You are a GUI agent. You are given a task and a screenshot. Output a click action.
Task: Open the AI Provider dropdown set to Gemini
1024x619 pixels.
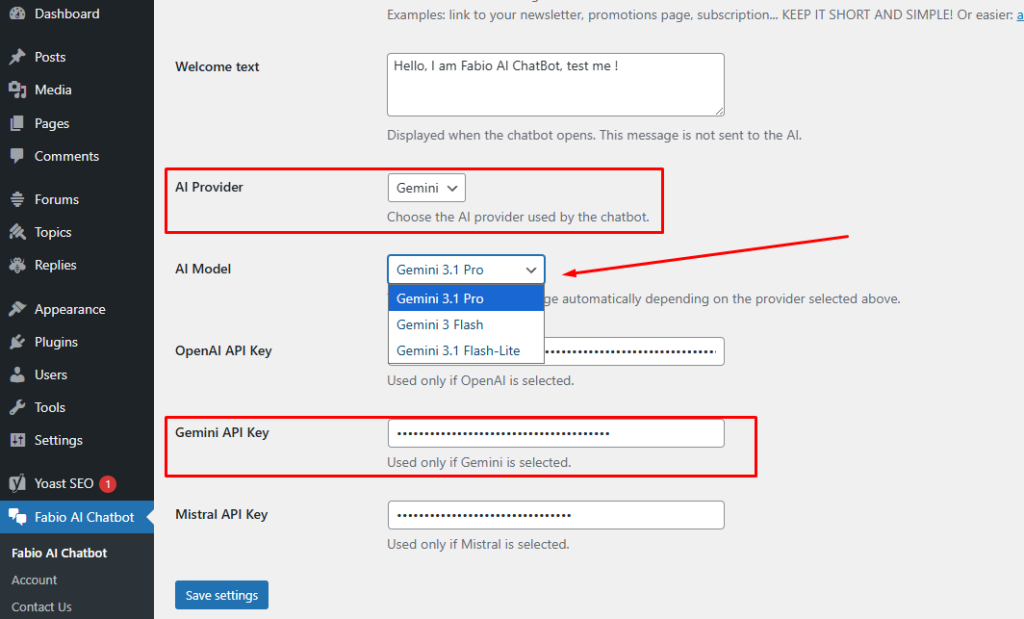(426, 188)
